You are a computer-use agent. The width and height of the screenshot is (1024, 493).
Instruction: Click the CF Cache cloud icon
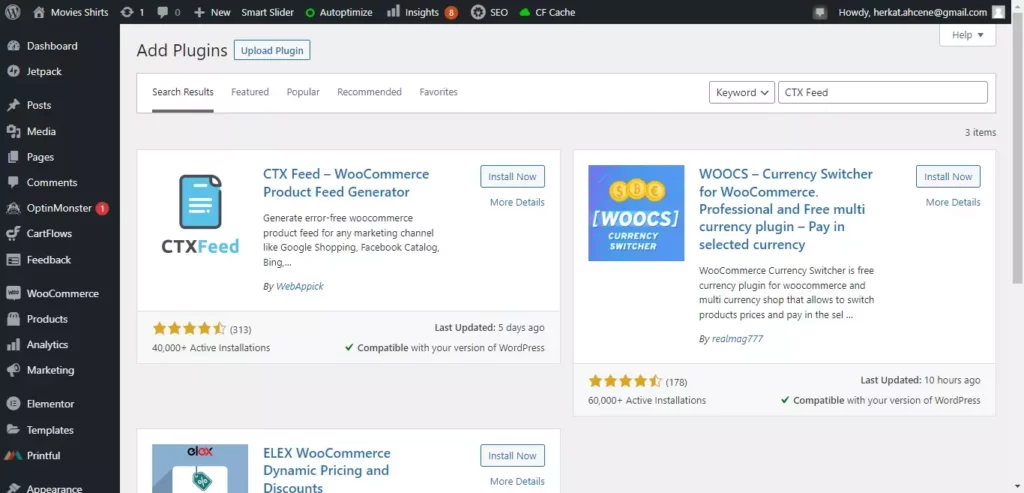[x=525, y=12]
